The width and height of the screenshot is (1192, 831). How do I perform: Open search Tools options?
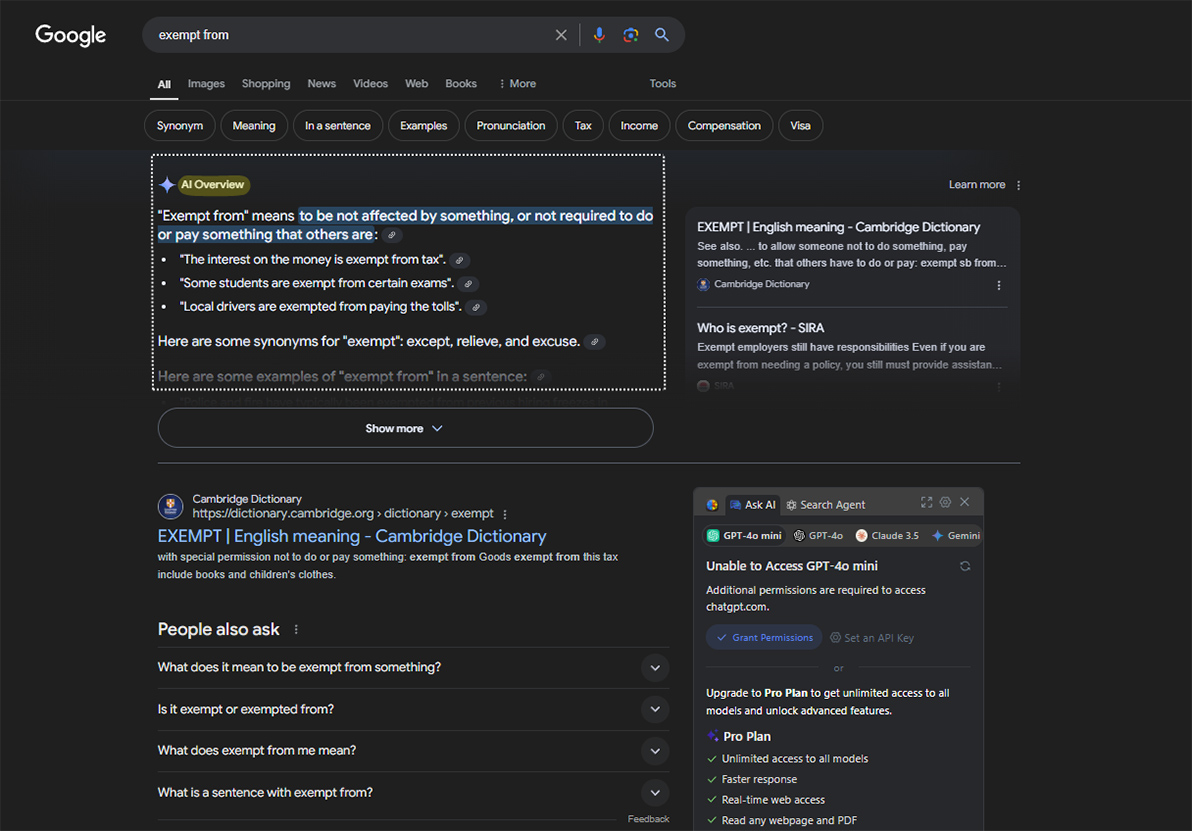coord(662,84)
